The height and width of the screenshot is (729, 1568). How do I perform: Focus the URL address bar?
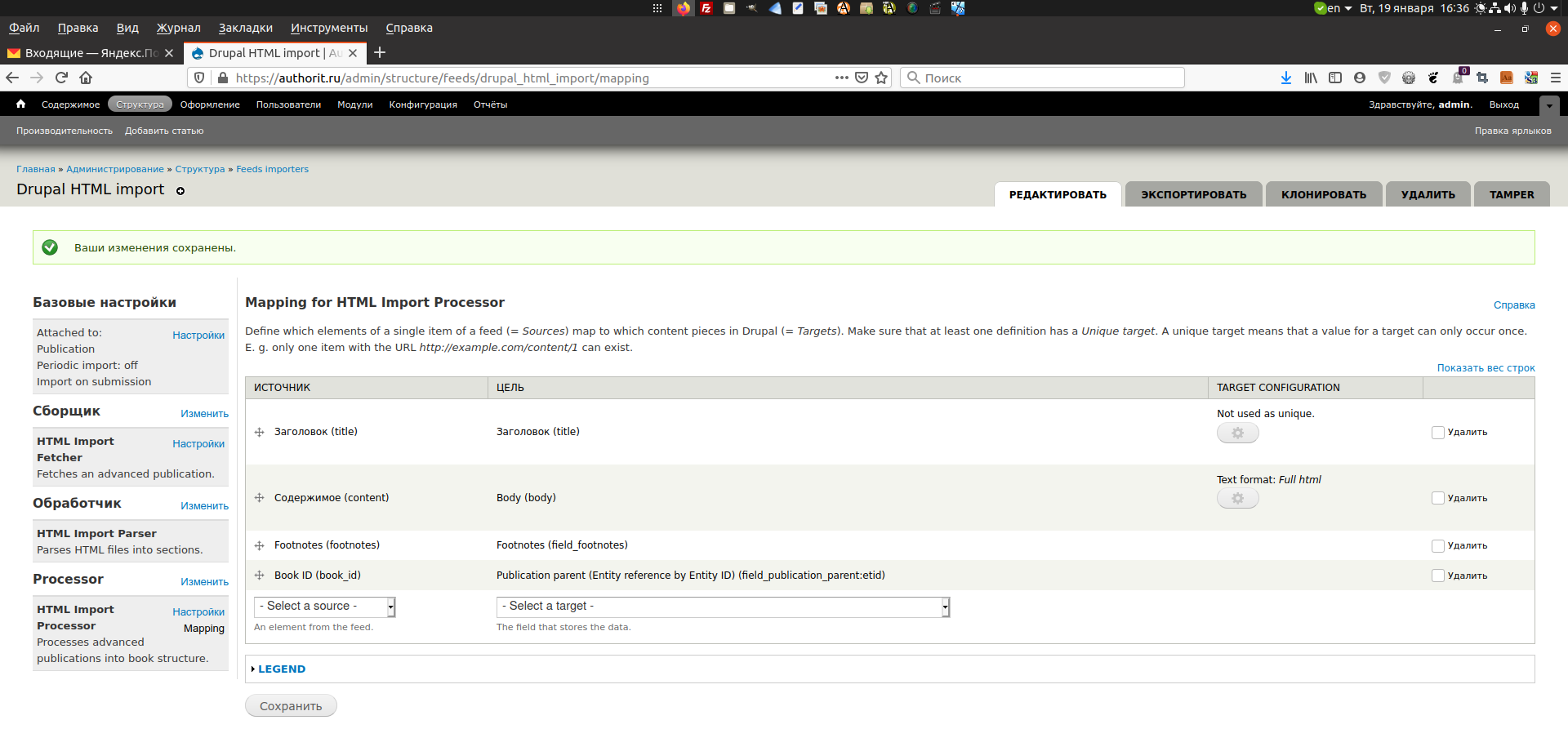point(531,78)
